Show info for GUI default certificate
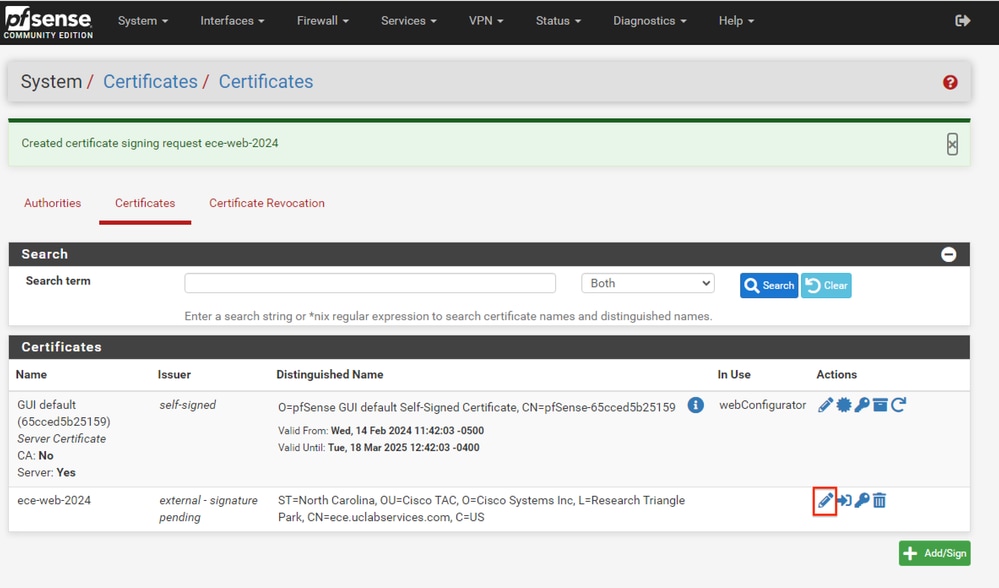 pos(696,405)
